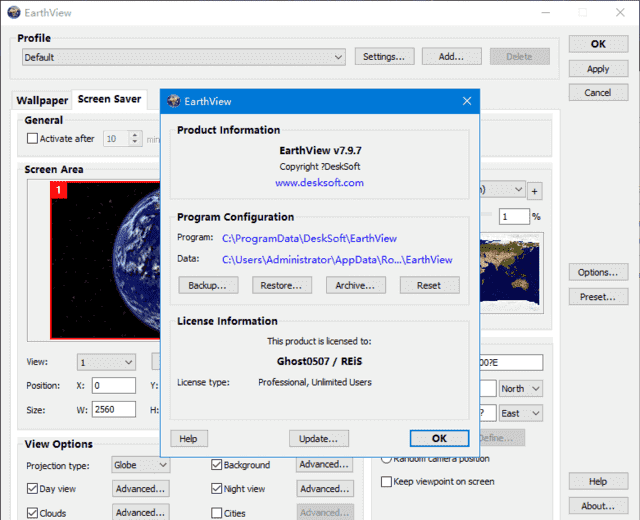Image resolution: width=640 pixels, height=520 pixels.
Task: Click the Archive... button
Action: (x=356, y=285)
